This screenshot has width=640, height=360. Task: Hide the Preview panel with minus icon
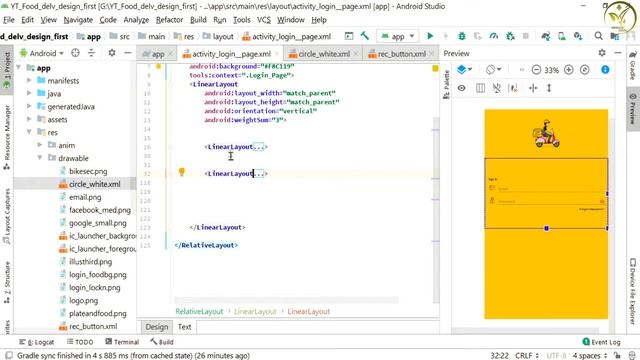pyautogui.click(x=618, y=53)
